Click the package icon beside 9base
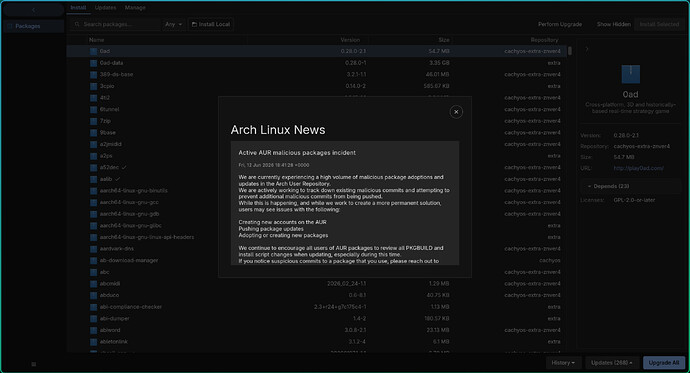 pyautogui.click(x=93, y=133)
